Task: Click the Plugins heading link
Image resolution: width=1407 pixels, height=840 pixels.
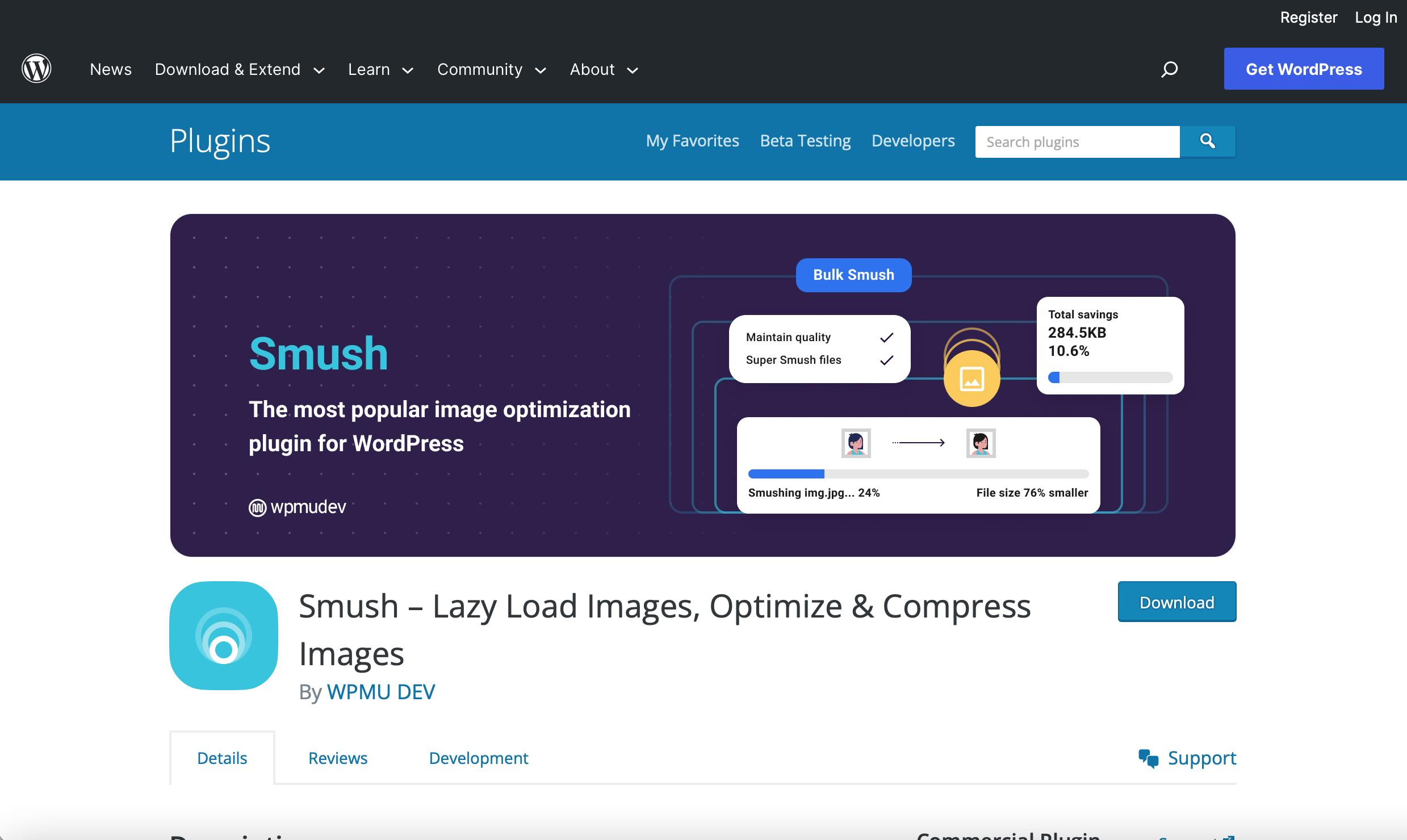Action: 220,141
